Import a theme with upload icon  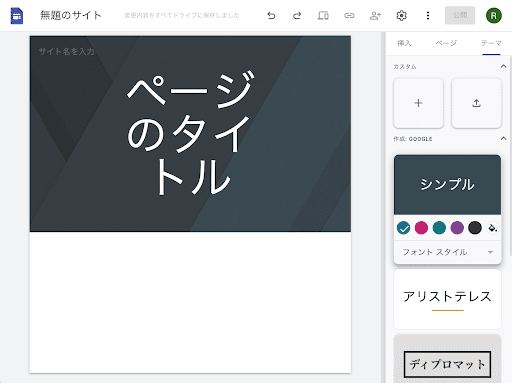476,103
